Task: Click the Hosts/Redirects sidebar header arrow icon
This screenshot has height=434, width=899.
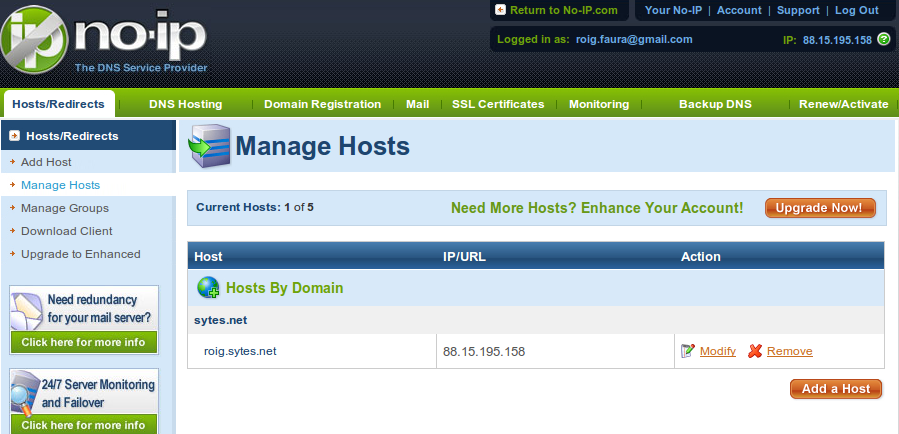Action: click(15, 136)
